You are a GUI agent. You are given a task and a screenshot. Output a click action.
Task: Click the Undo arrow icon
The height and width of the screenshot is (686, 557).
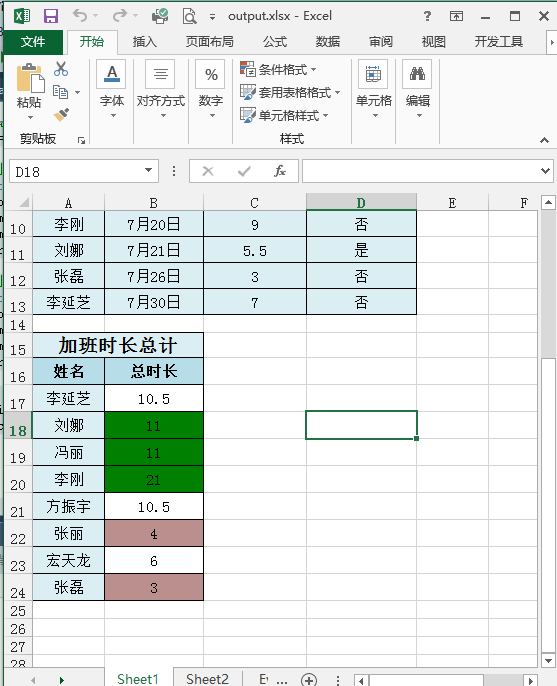coord(80,16)
